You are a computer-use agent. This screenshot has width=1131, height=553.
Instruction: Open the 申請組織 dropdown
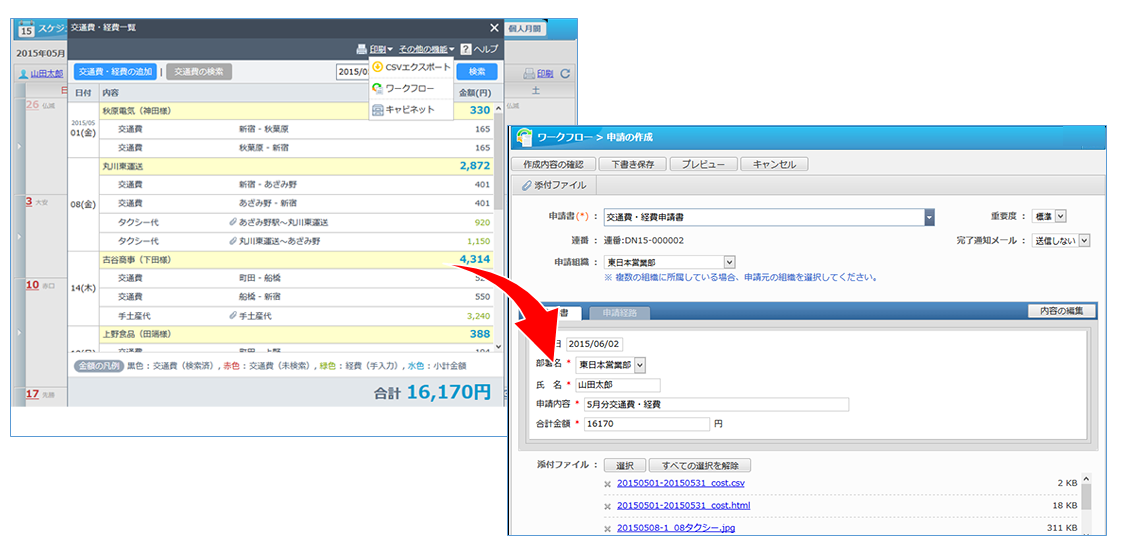(728, 262)
